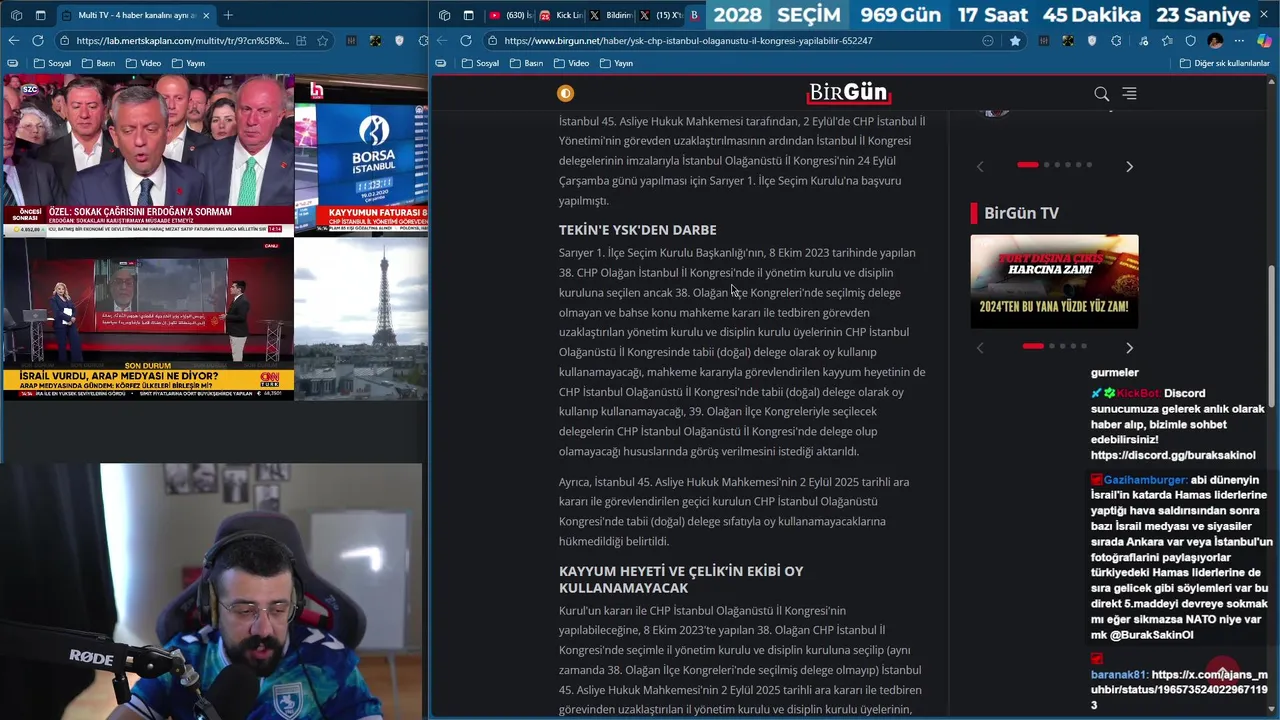The width and height of the screenshot is (1280, 720).
Task: Favorite the BirGün page with star icon
Action: coord(1015,41)
